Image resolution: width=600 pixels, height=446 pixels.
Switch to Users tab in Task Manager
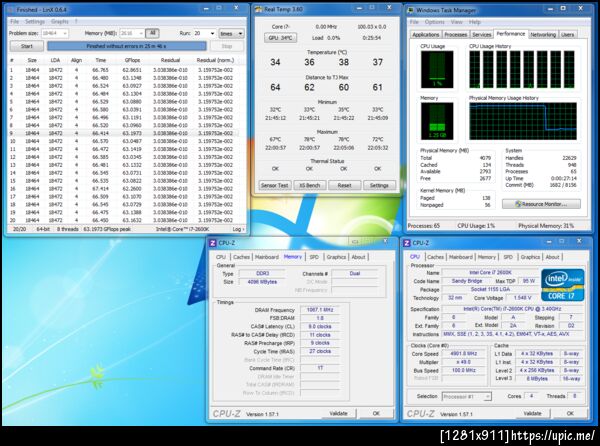(x=567, y=34)
